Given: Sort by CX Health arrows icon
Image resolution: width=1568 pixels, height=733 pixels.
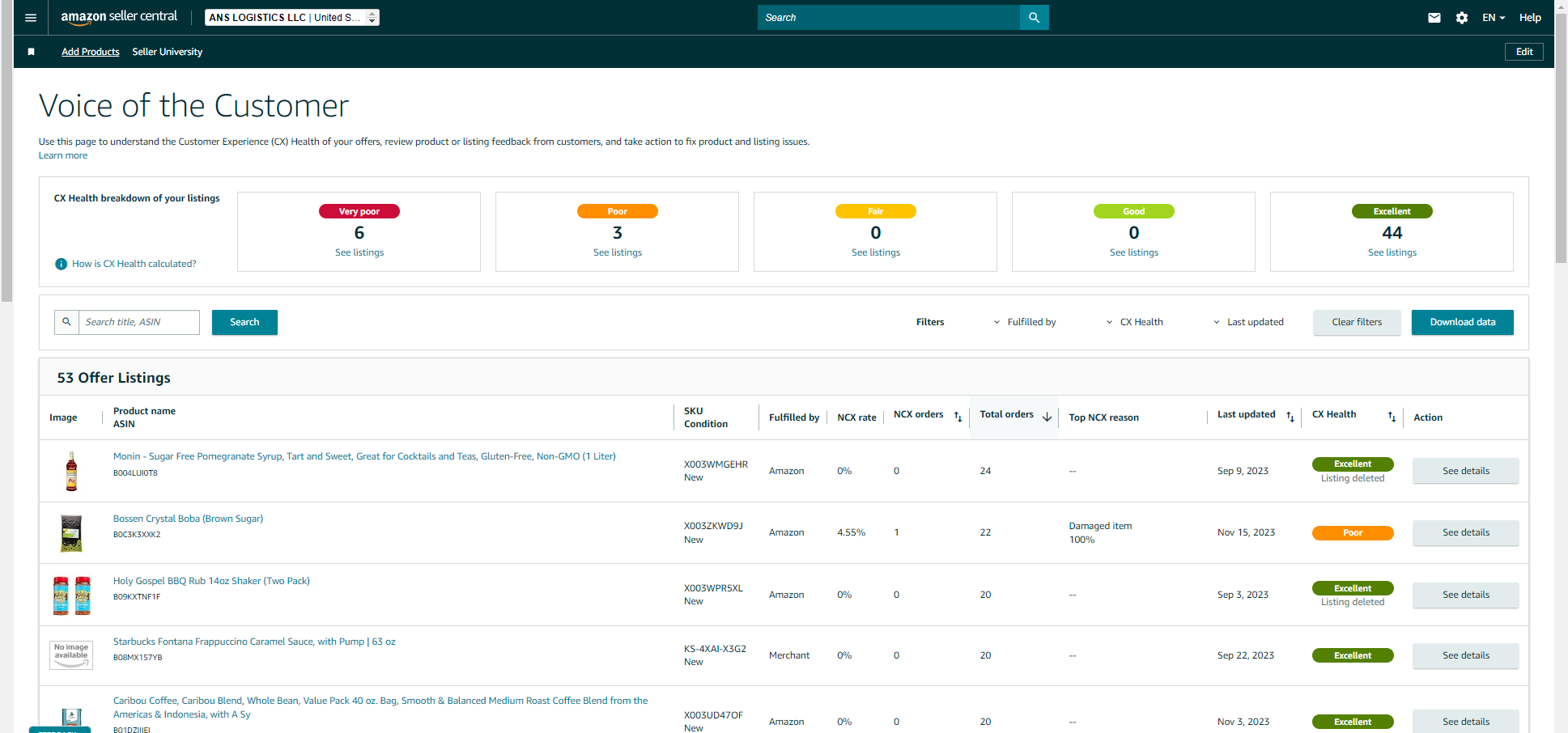Looking at the screenshot, I should click(1392, 417).
